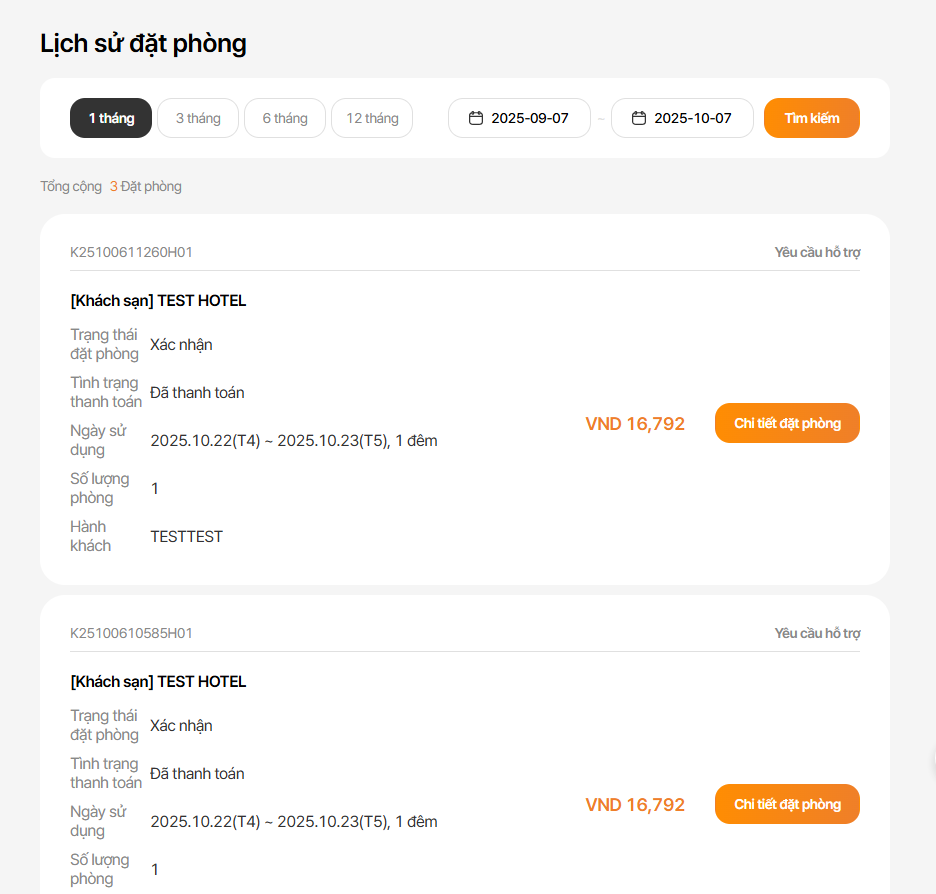Click TEST HOTEL title in the first booking card
Image resolution: width=936 pixels, height=894 pixels.
click(x=158, y=301)
